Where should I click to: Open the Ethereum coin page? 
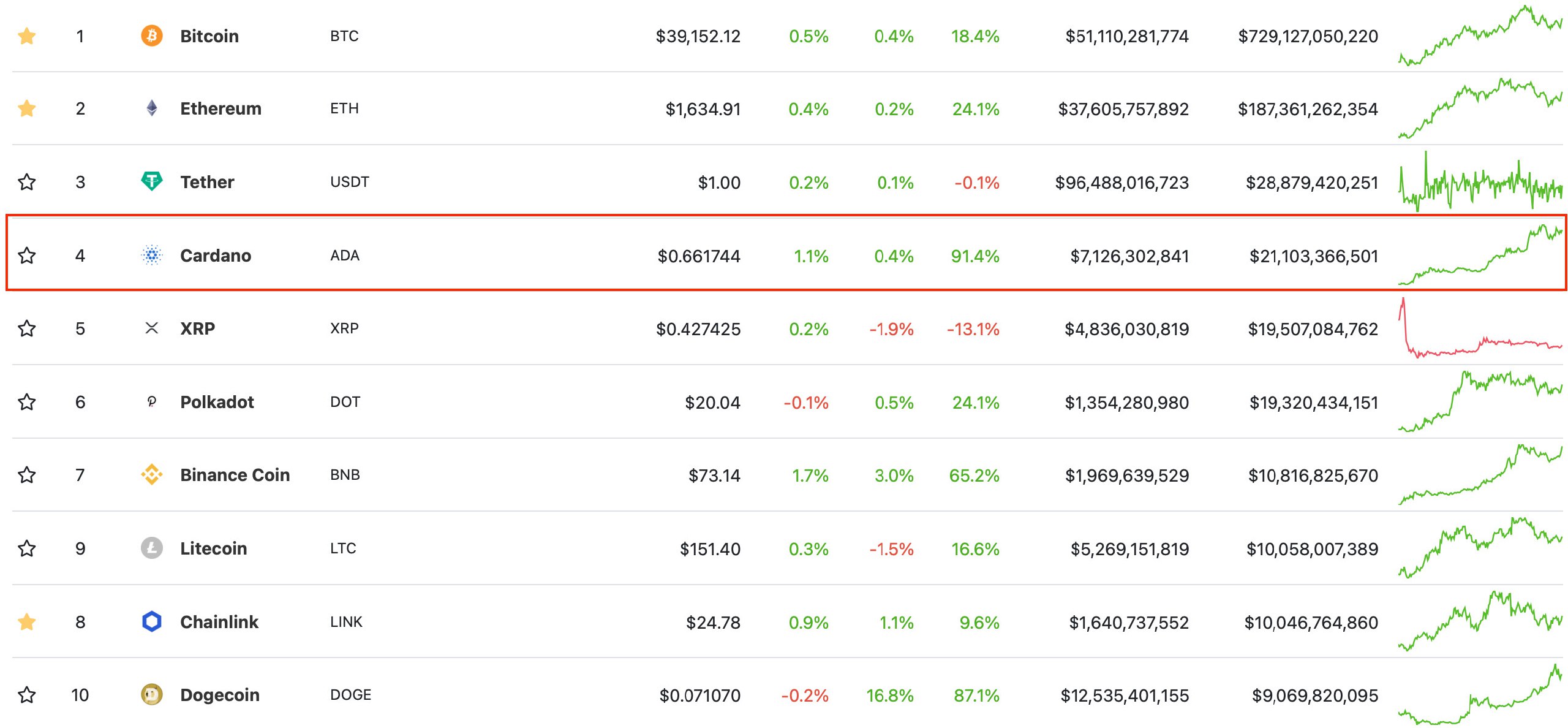pyautogui.click(x=221, y=108)
